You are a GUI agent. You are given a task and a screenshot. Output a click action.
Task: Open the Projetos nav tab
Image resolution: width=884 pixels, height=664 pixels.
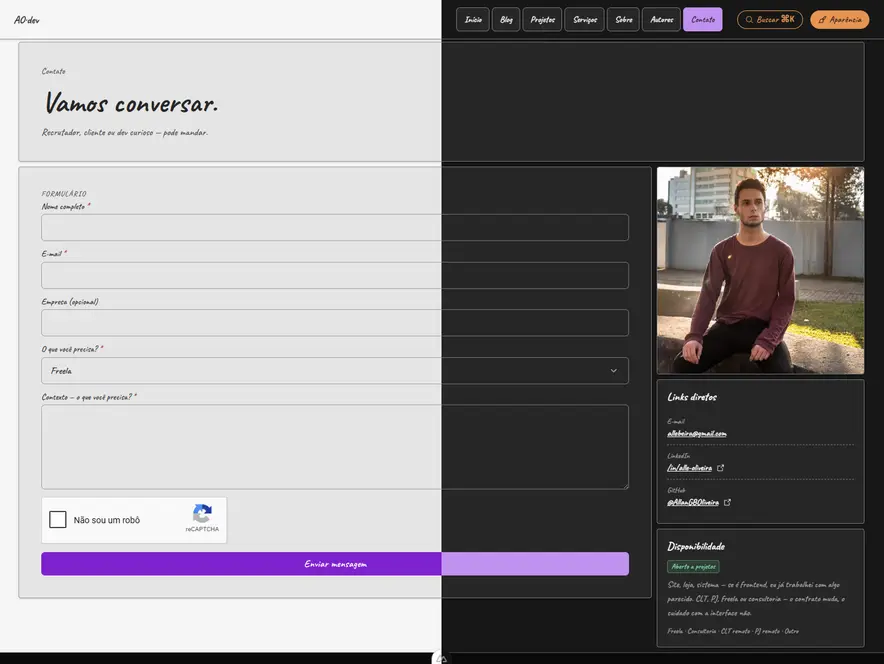542,20
